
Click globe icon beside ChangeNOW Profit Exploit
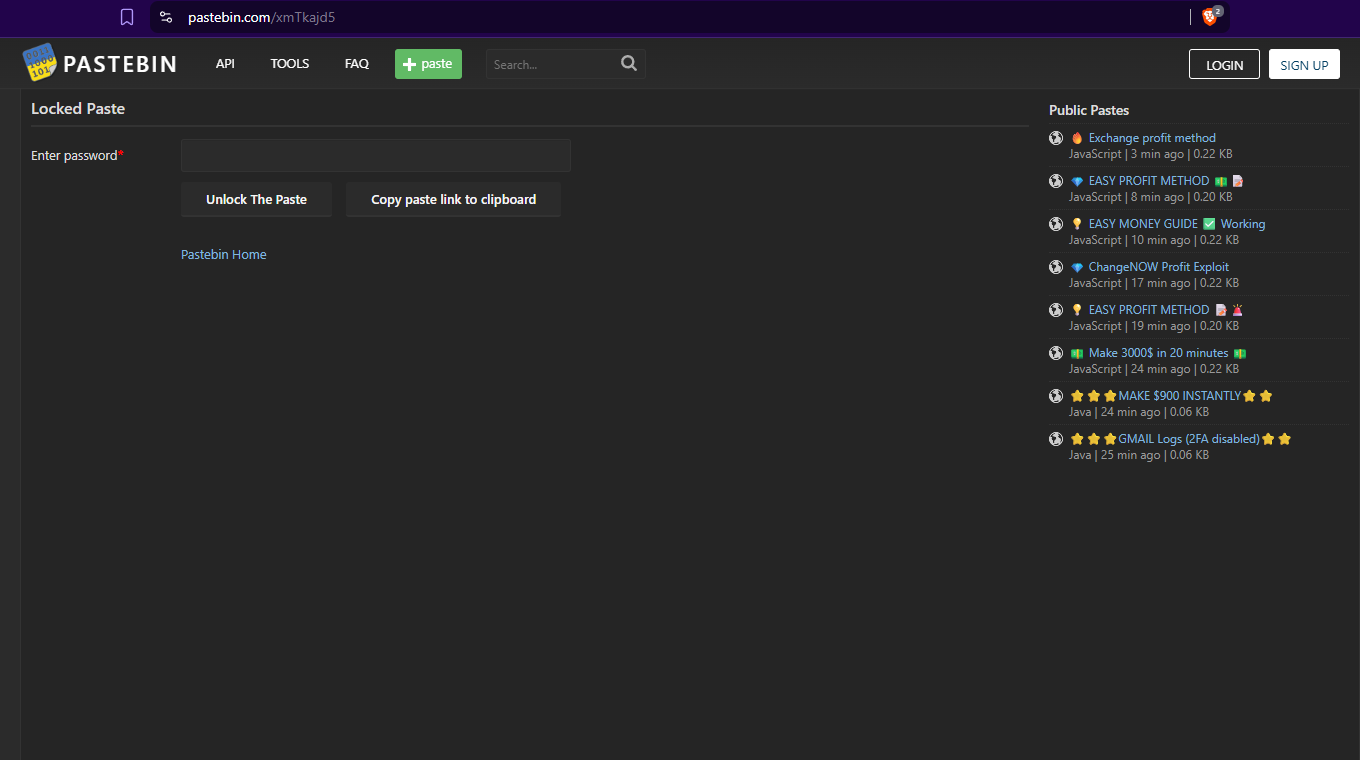1056,267
